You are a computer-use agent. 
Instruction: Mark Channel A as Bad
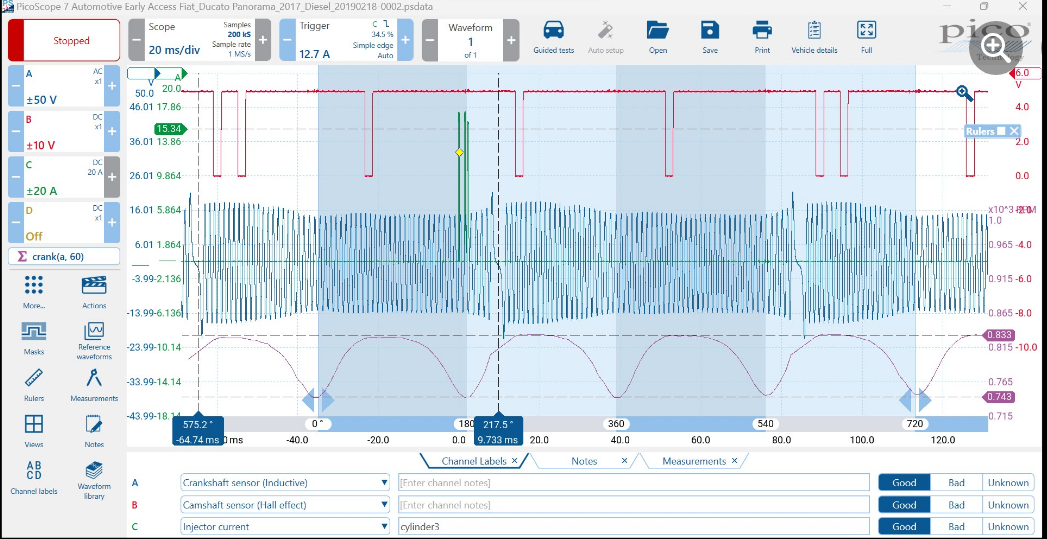point(956,482)
